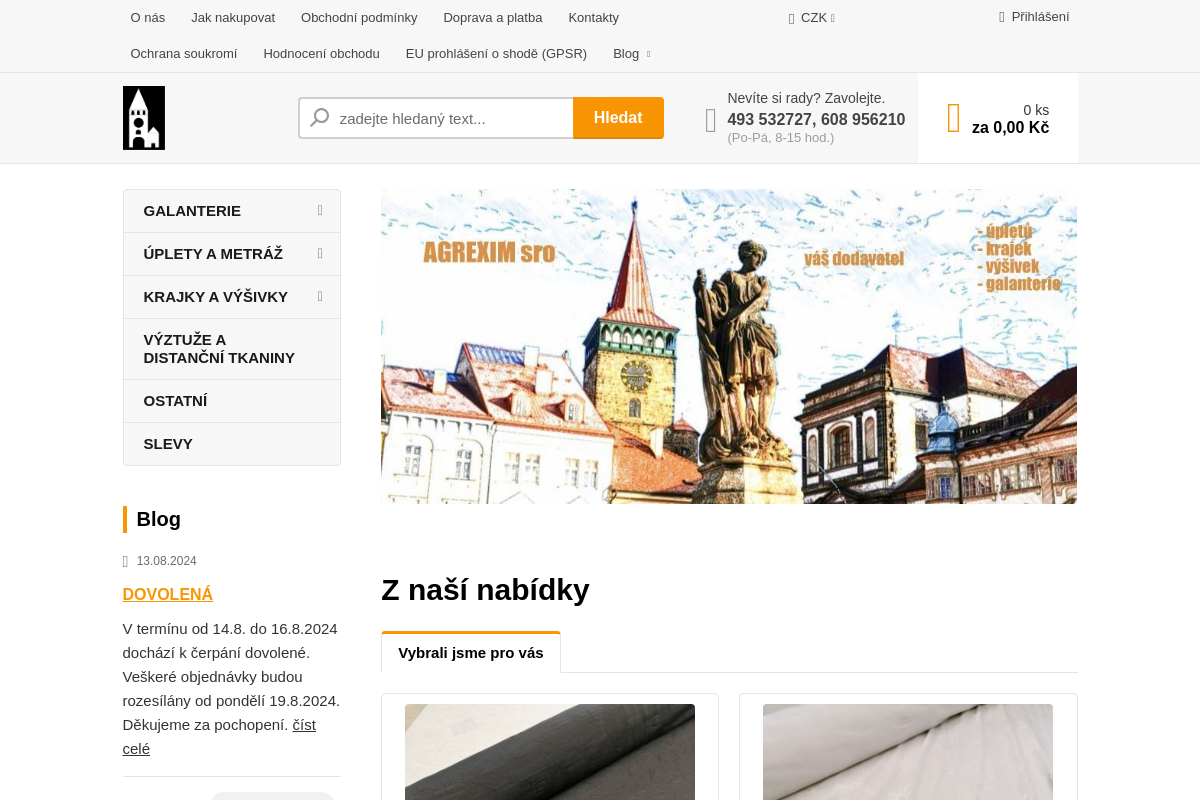Open the Blog dropdown menu

click(x=631, y=53)
